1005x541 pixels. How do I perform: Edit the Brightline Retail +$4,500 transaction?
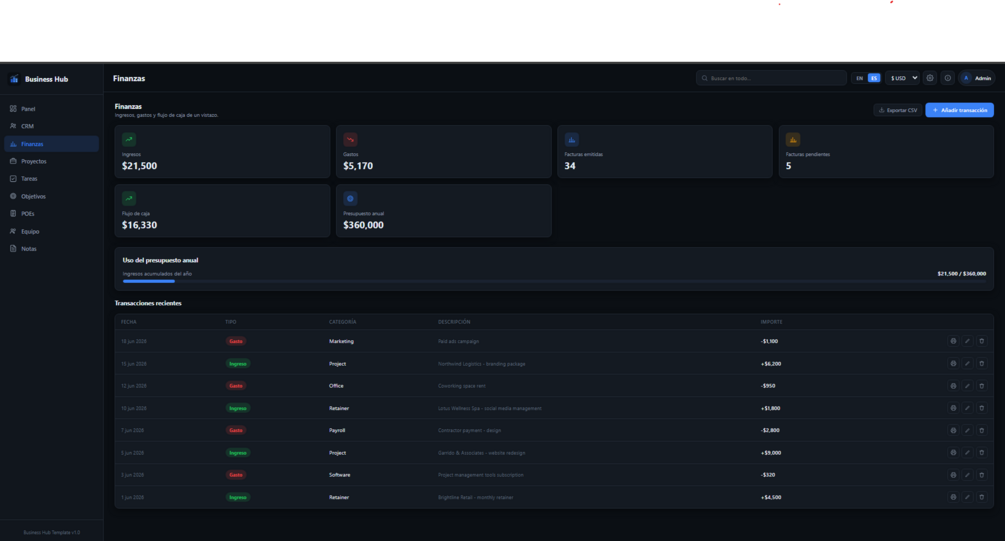967,497
